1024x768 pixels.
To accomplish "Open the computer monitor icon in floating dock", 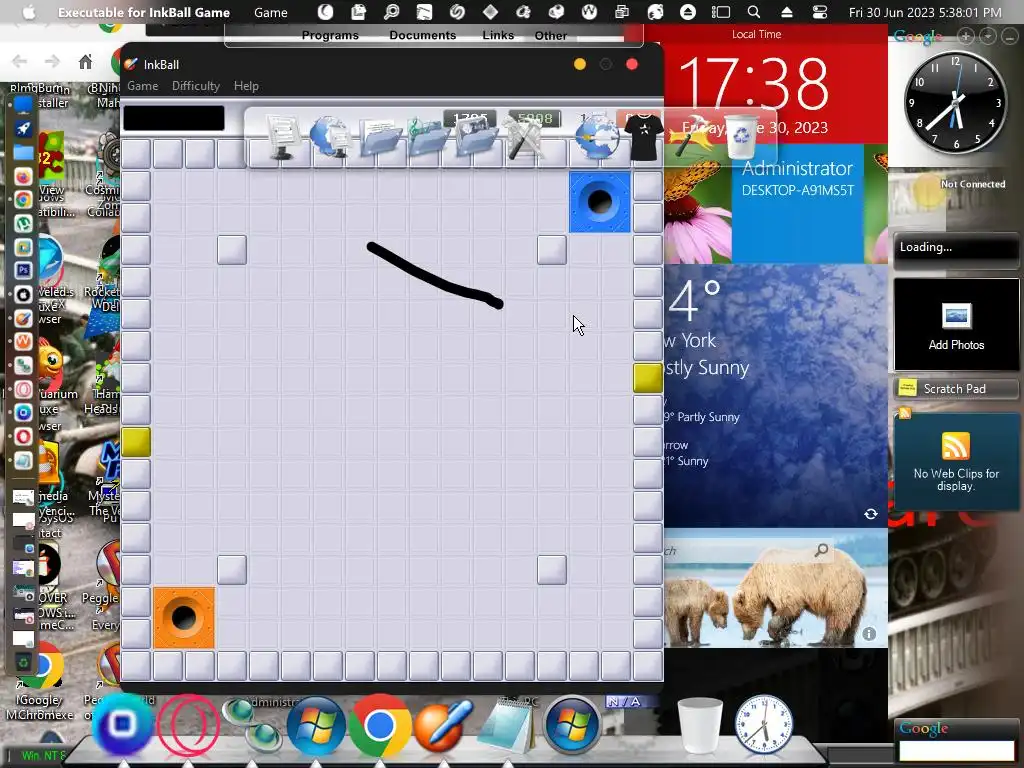I will [x=283, y=137].
